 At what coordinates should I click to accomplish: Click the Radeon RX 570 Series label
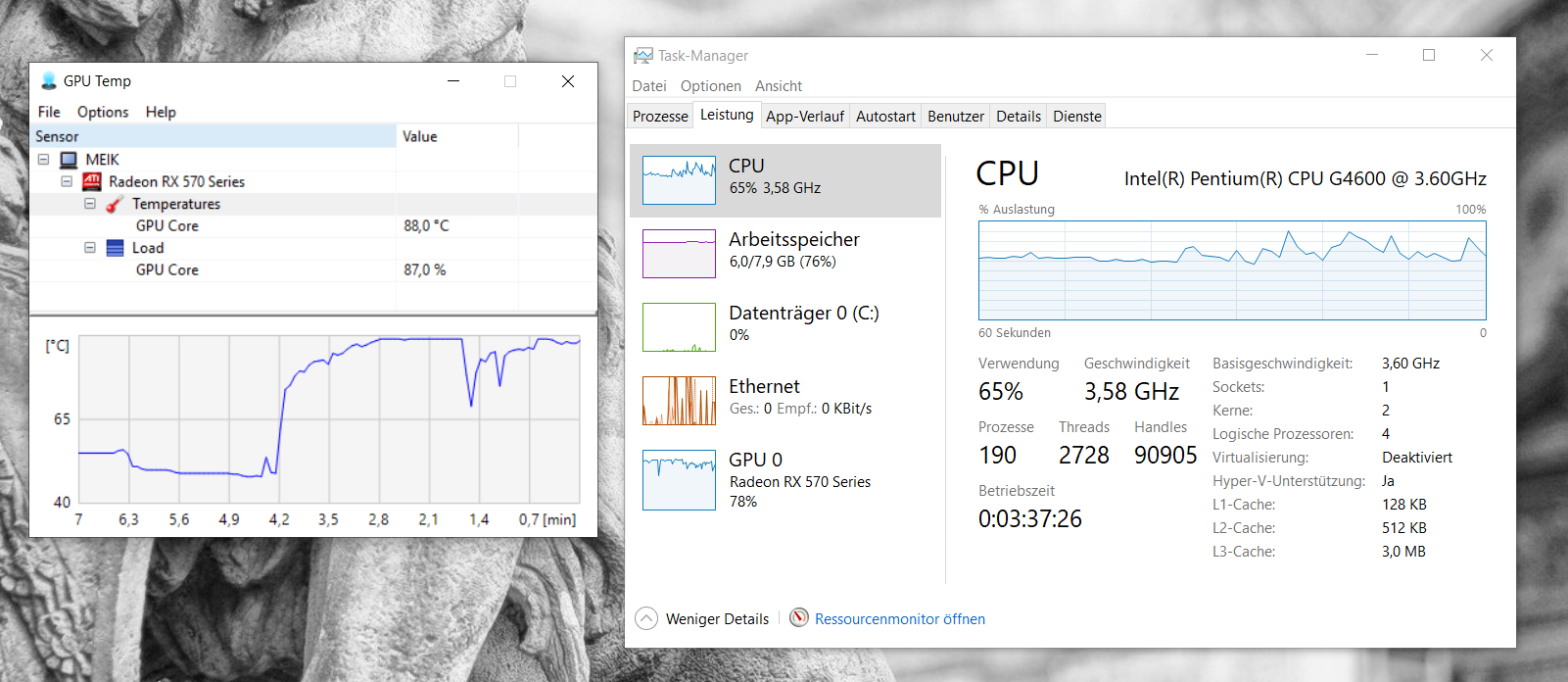[x=176, y=181]
